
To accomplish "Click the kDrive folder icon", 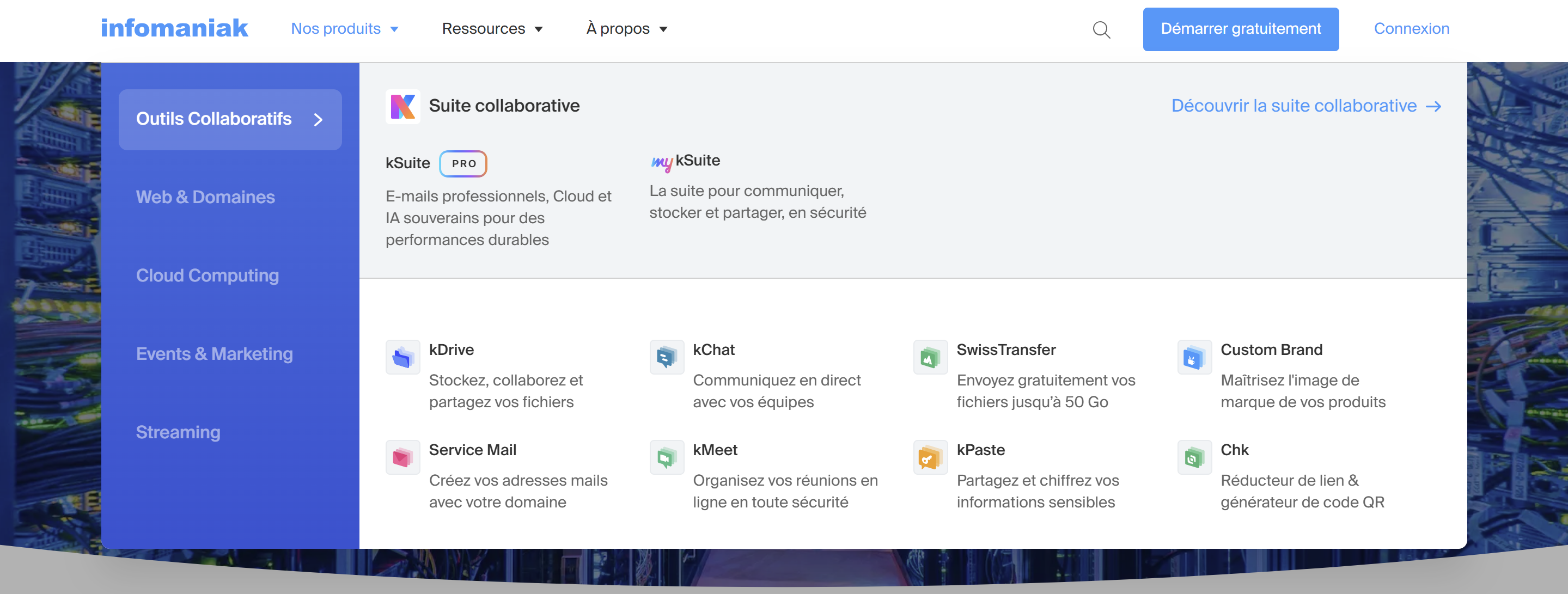I will (x=402, y=357).
